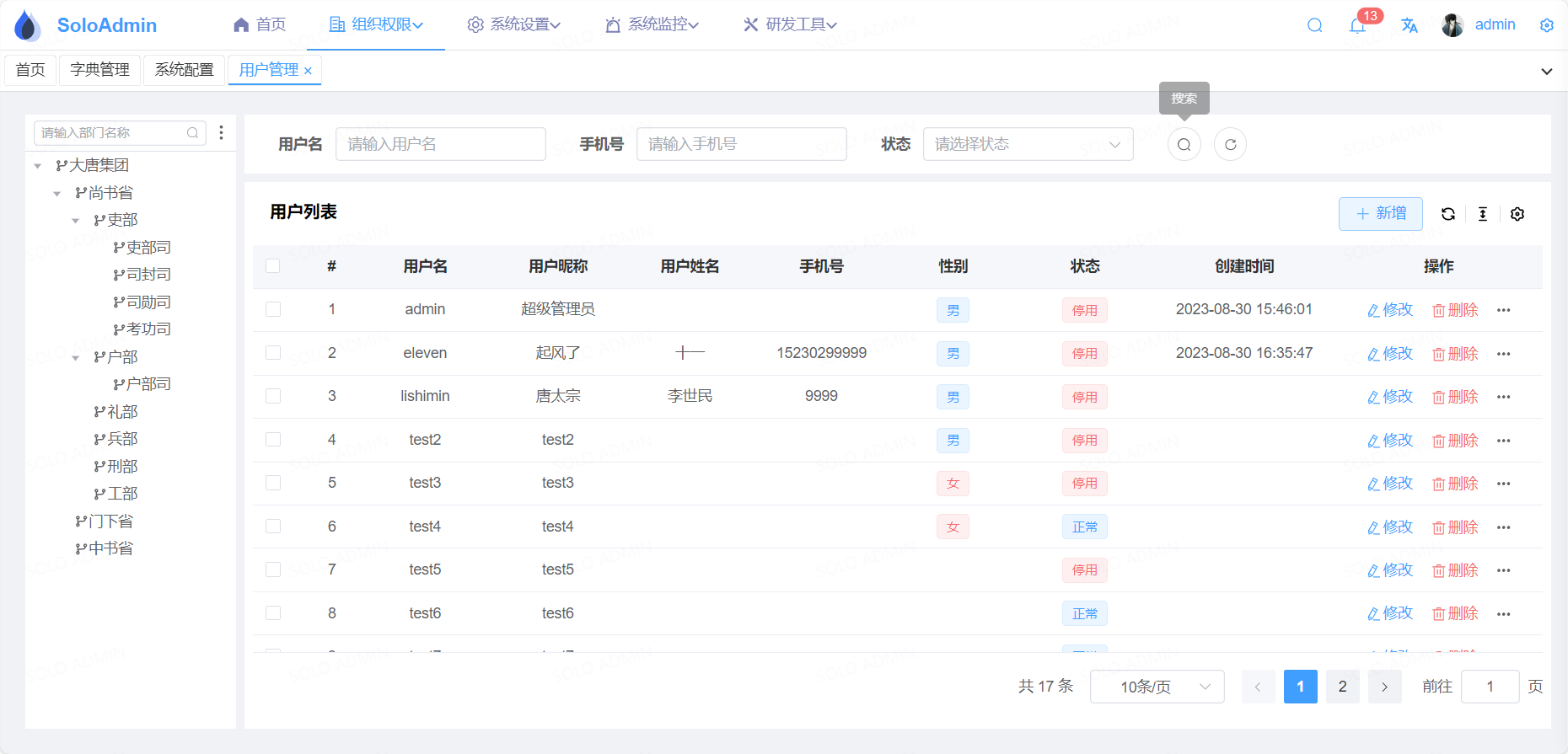Collapse the 吏部 tree node
The height and width of the screenshot is (754, 1568).
click(76, 221)
